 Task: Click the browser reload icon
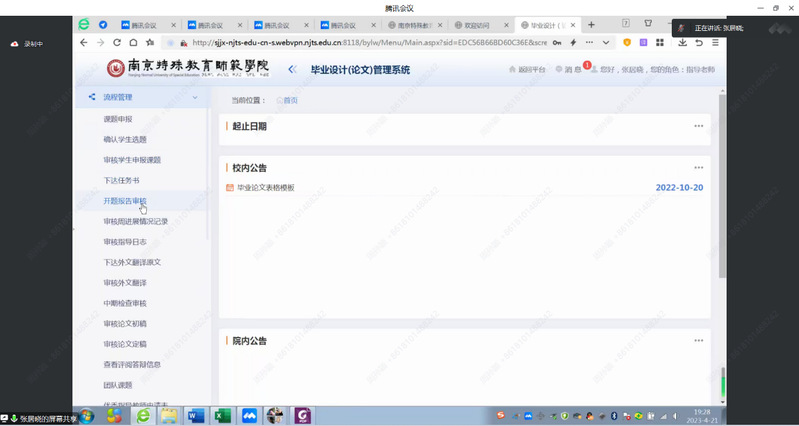tap(118, 43)
